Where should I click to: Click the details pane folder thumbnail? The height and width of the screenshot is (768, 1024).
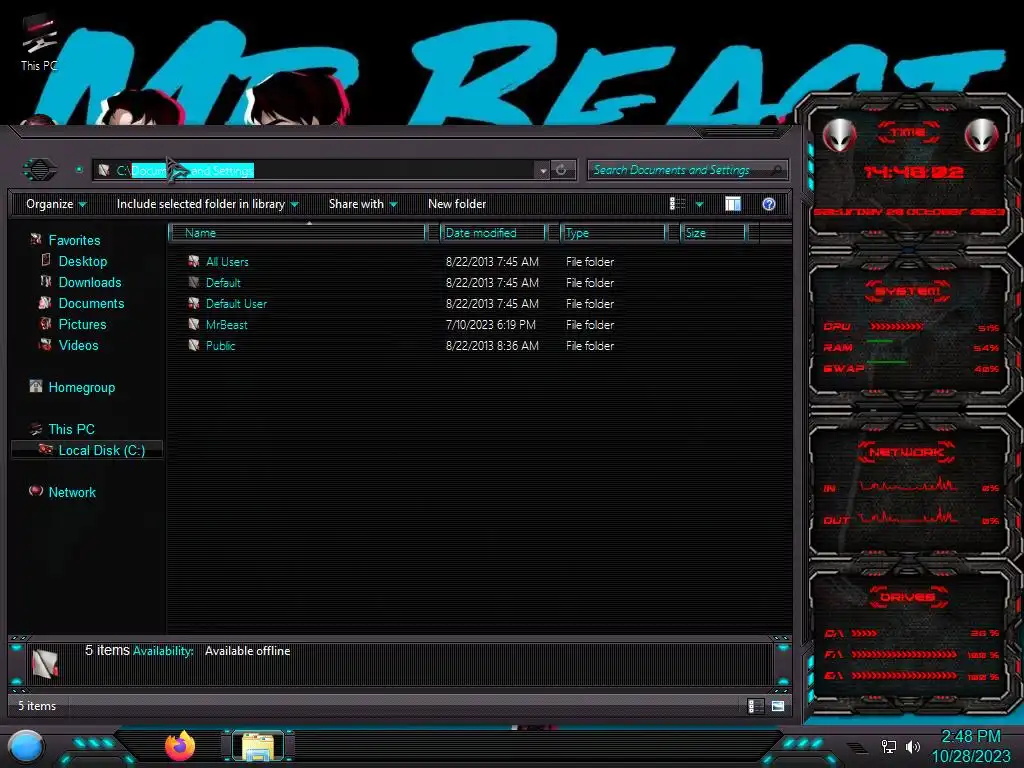[45, 663]
